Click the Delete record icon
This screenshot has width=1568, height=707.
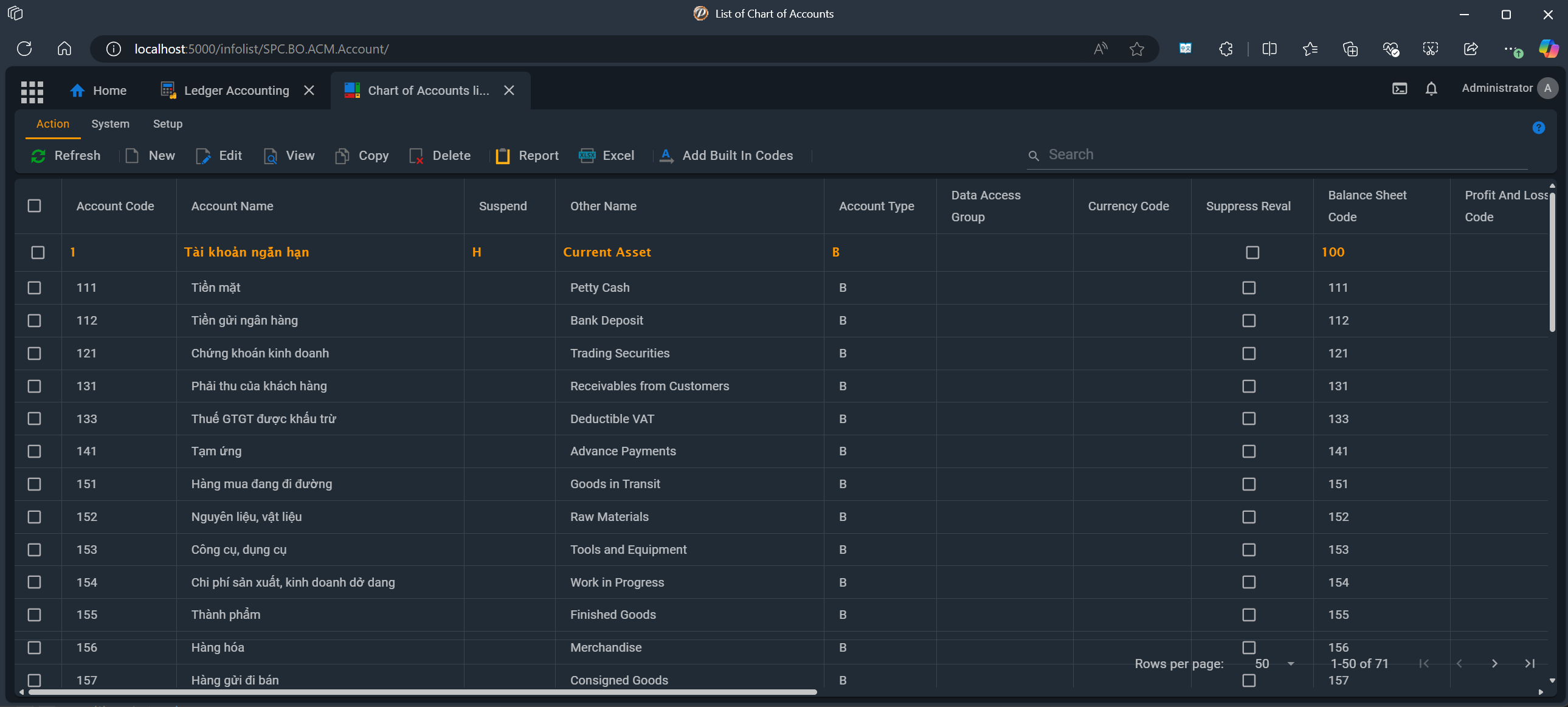(x=416, y=156)
